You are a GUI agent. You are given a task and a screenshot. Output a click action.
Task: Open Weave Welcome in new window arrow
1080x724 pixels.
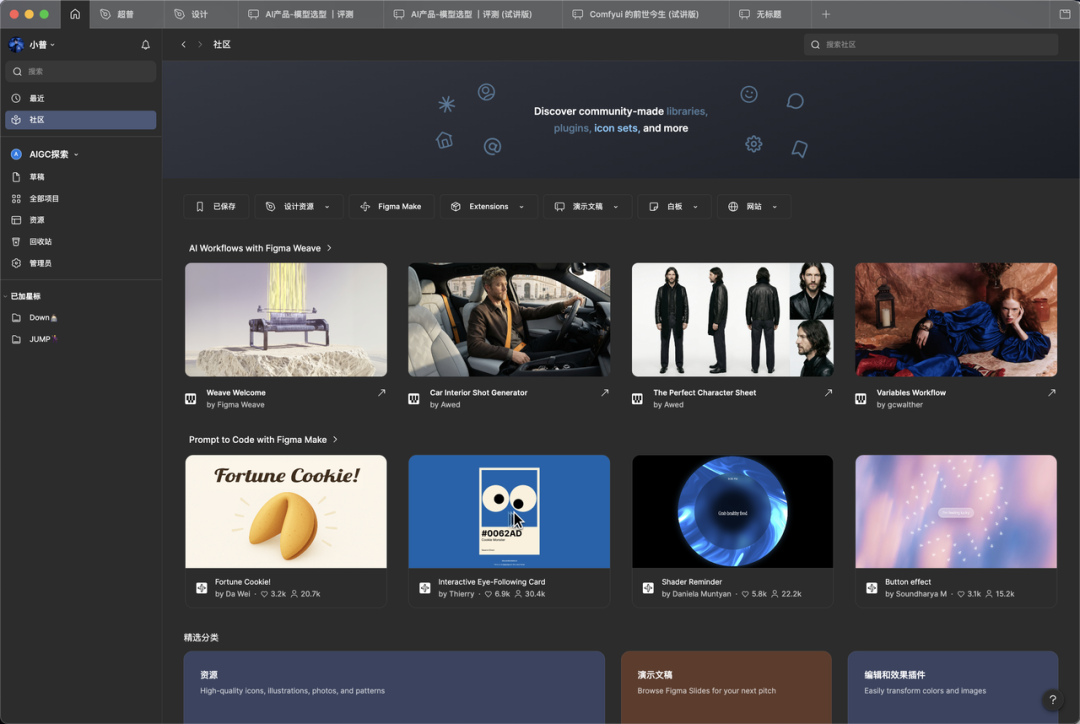(381, 393)
